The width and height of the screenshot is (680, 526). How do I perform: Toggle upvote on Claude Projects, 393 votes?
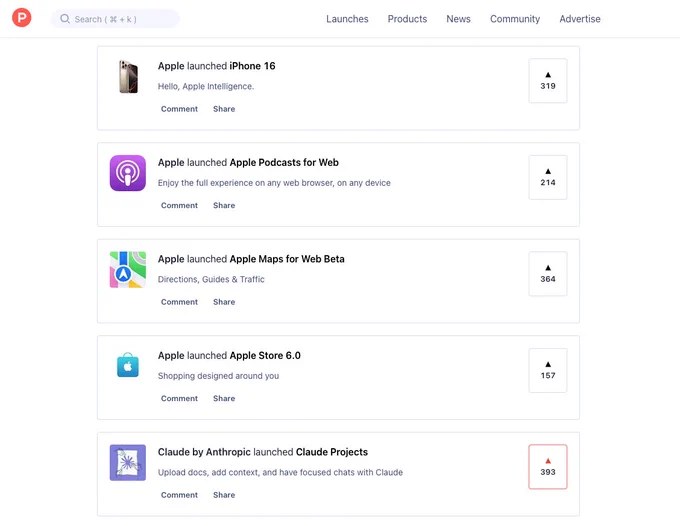[548, 467]
